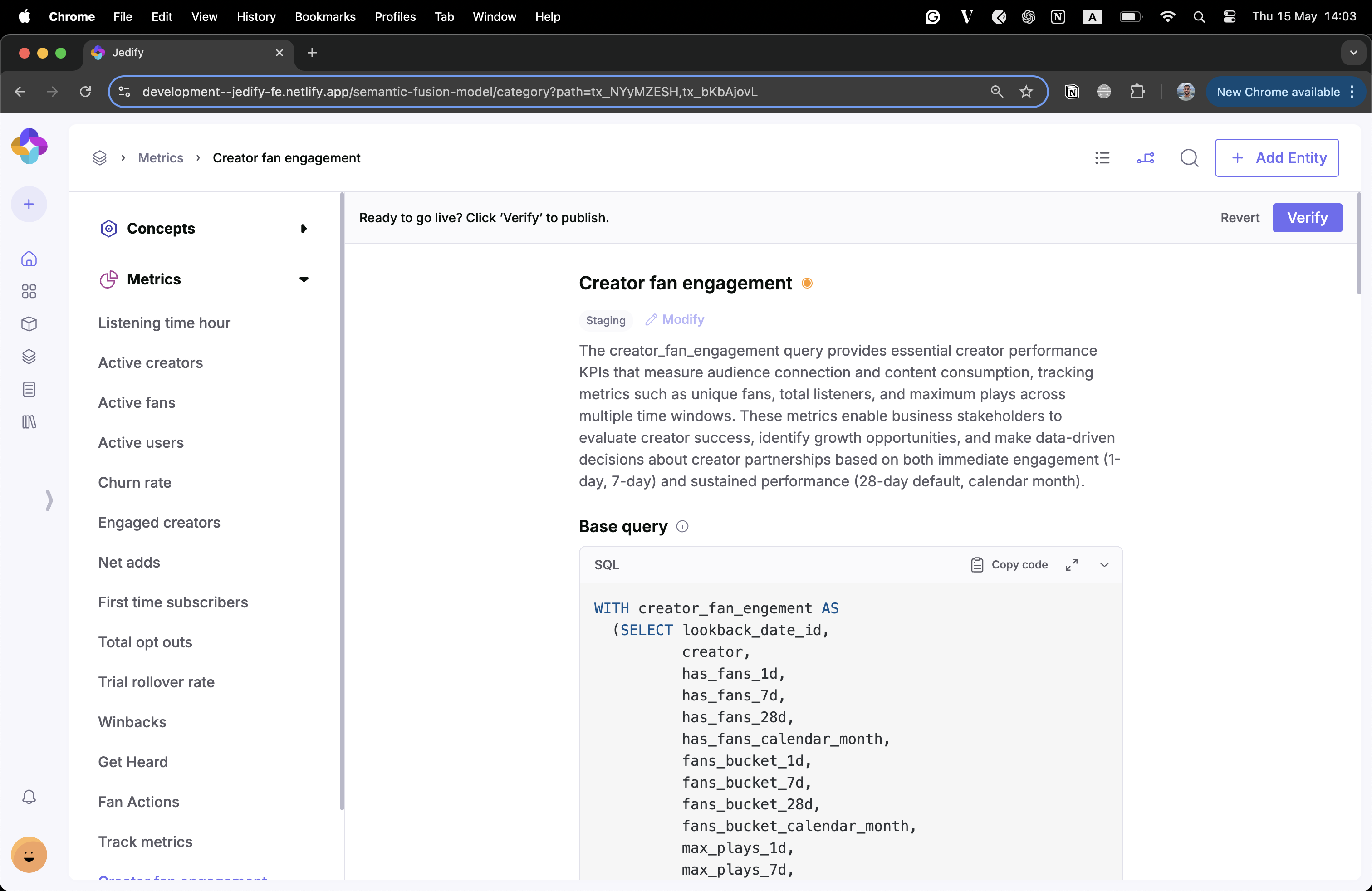This screenshot has height=891, width=1372.
Task: Click the info icon next to Base query
Action: click(682, 526)
